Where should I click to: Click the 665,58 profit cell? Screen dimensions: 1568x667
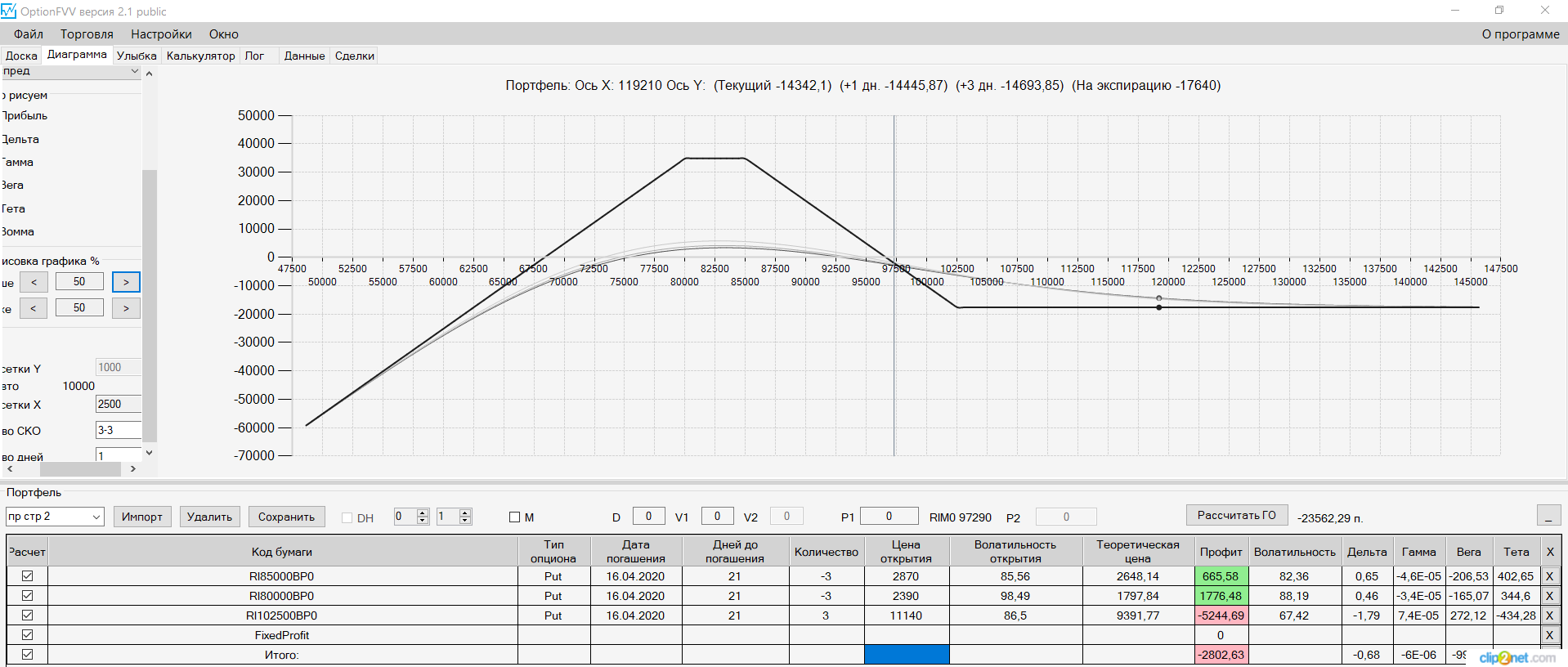(1221, 576)
